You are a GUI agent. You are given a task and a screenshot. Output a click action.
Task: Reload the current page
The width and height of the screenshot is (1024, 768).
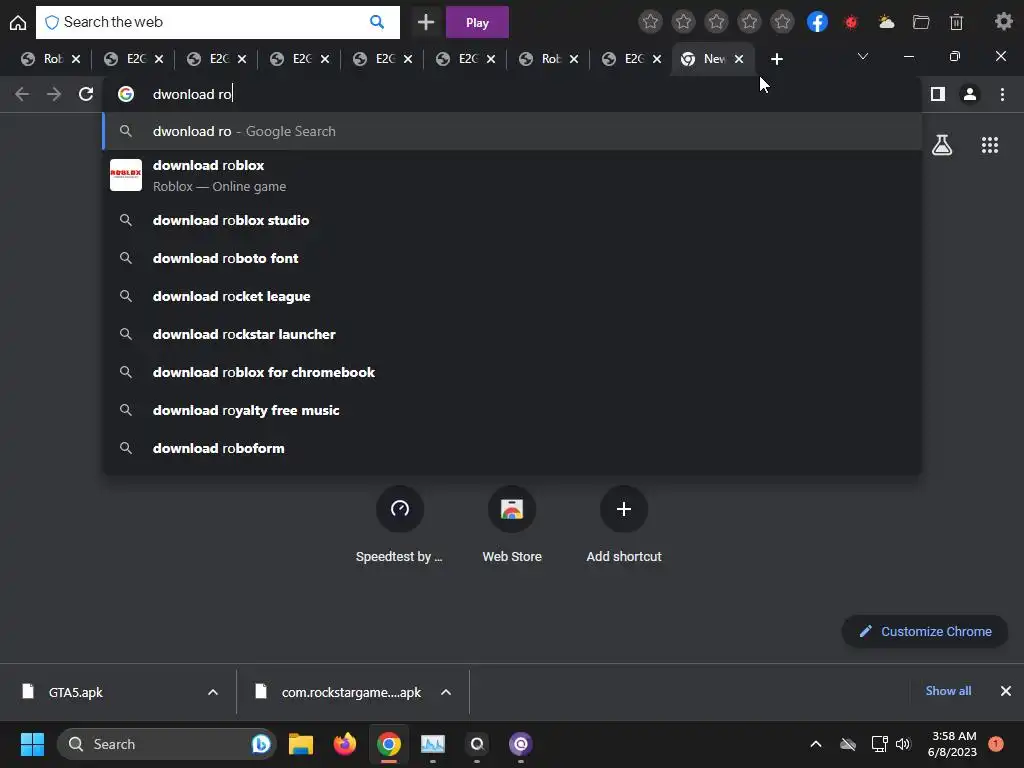[x=86, y=94]
